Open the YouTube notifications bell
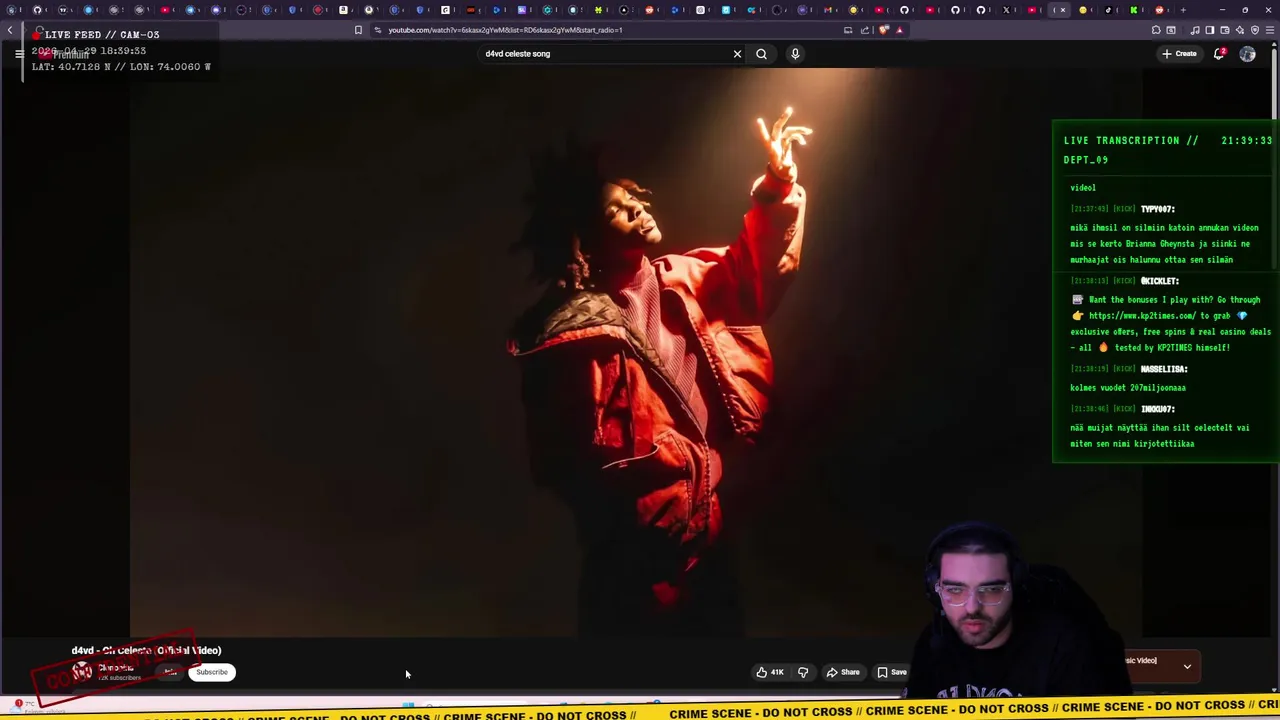This screenshot has width=1280, height=720. 1219,54
